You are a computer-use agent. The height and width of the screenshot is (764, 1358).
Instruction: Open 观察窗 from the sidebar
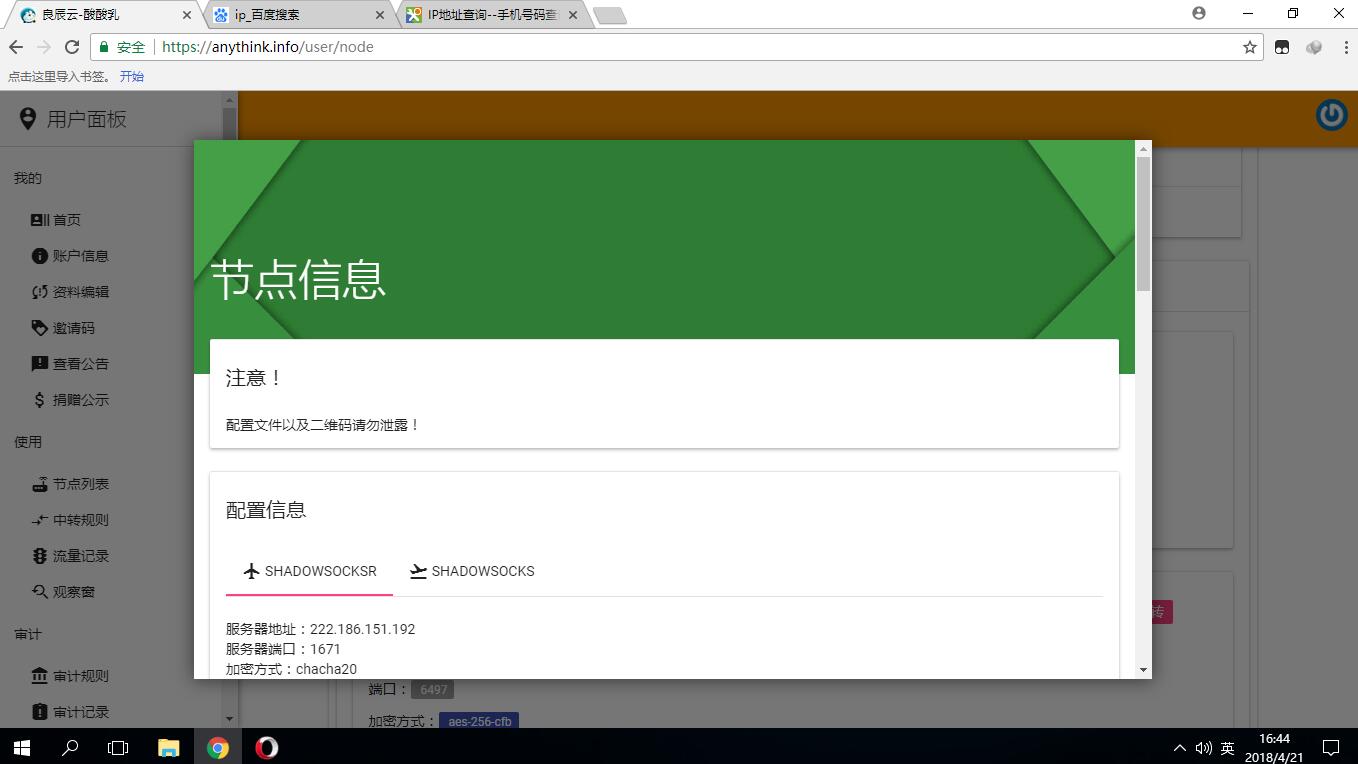[x=73, y=592]
